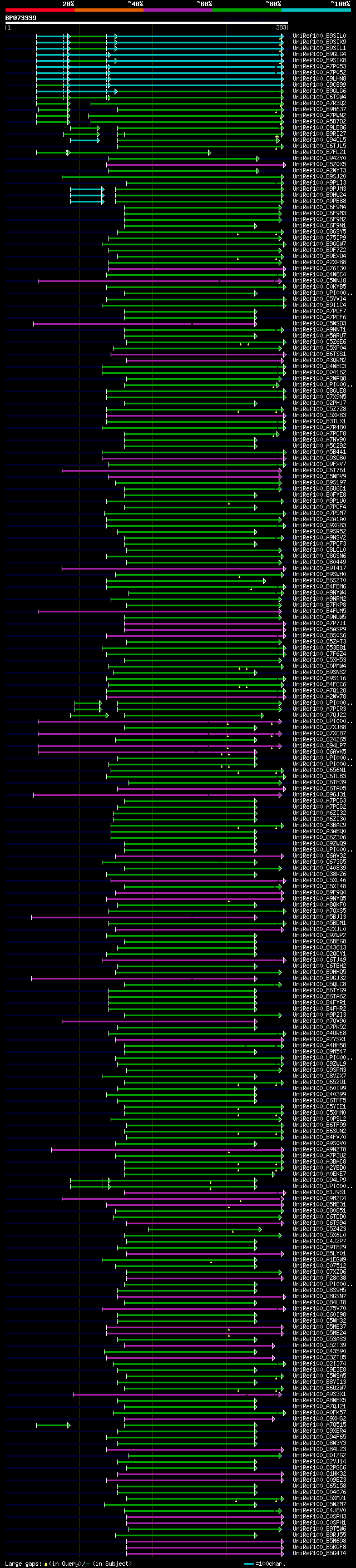Click the cyan 100char scale bar
This screenshot has width=356, height=1568.
[248, 1564]
